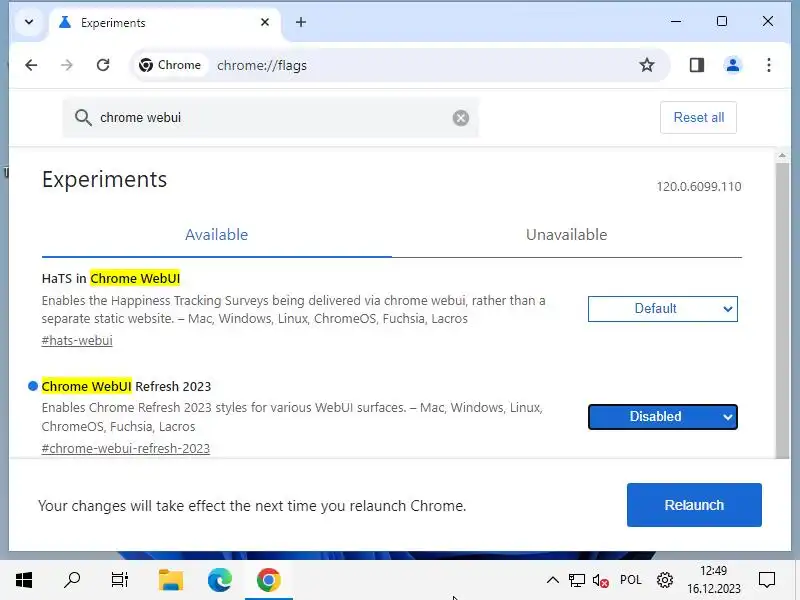Open the clock showing 12:49
This screenshot has height=600, width=800.
713,580
